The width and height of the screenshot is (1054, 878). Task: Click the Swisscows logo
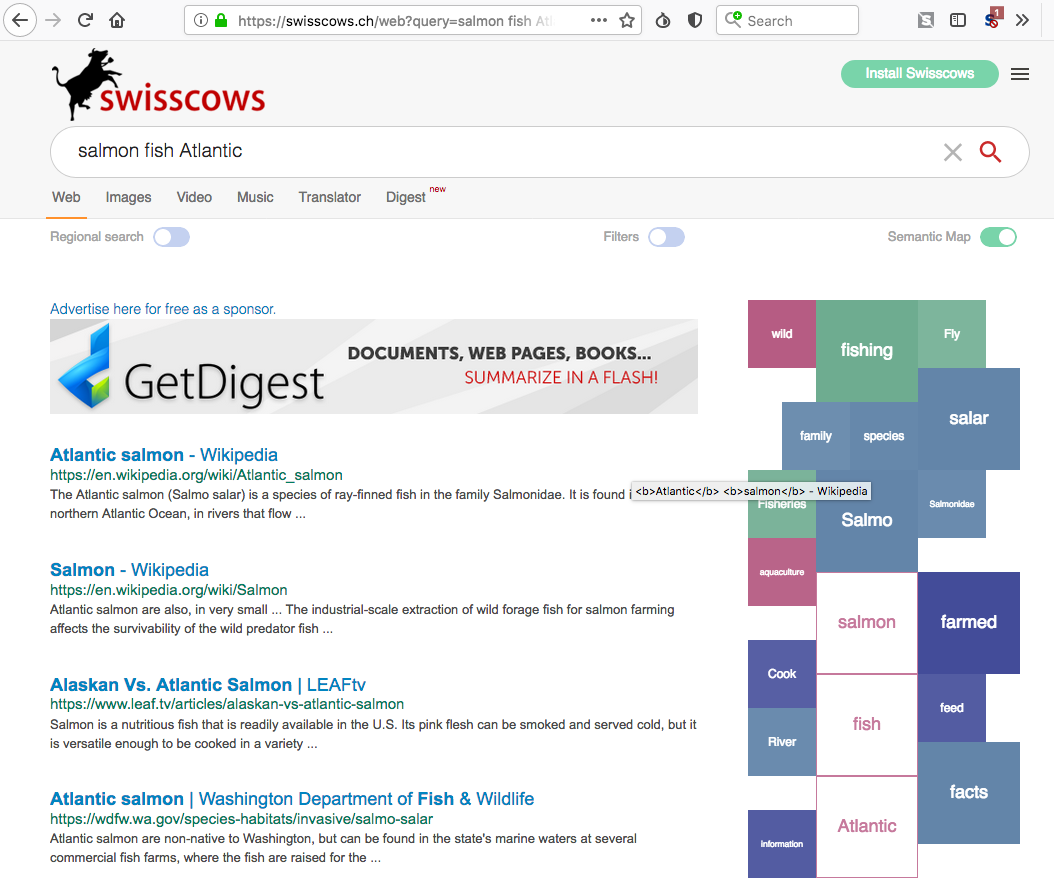[x=158, y=87]
